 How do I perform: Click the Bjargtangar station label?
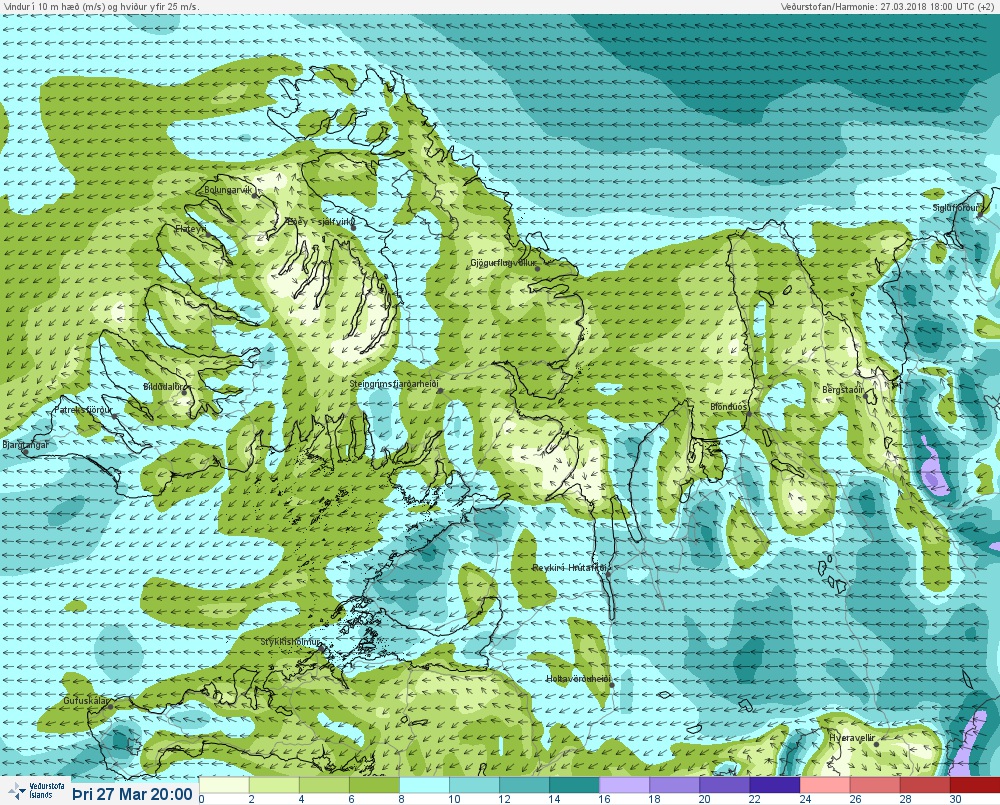point(25,445)
